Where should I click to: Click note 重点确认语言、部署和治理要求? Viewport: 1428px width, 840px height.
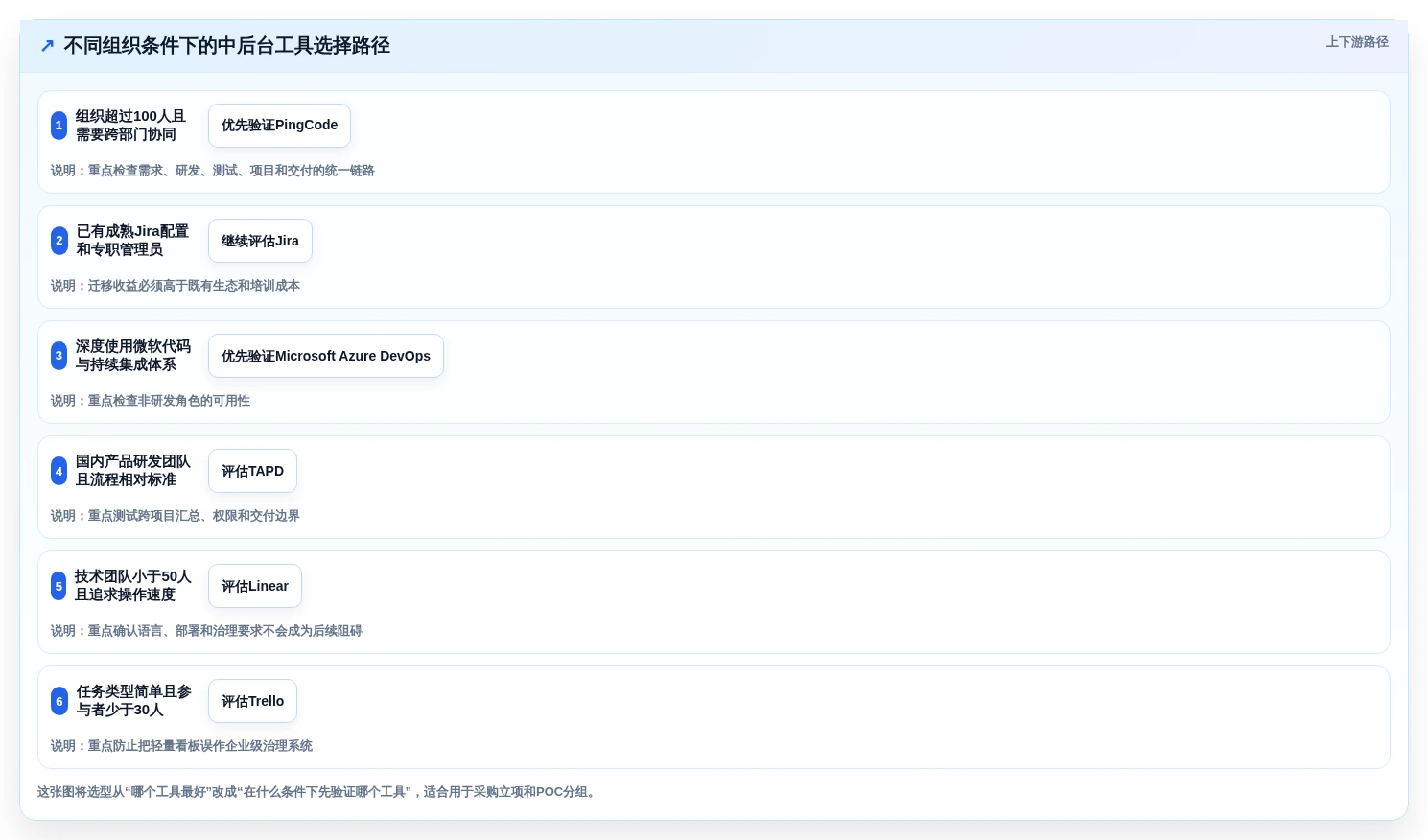(206, 631)
